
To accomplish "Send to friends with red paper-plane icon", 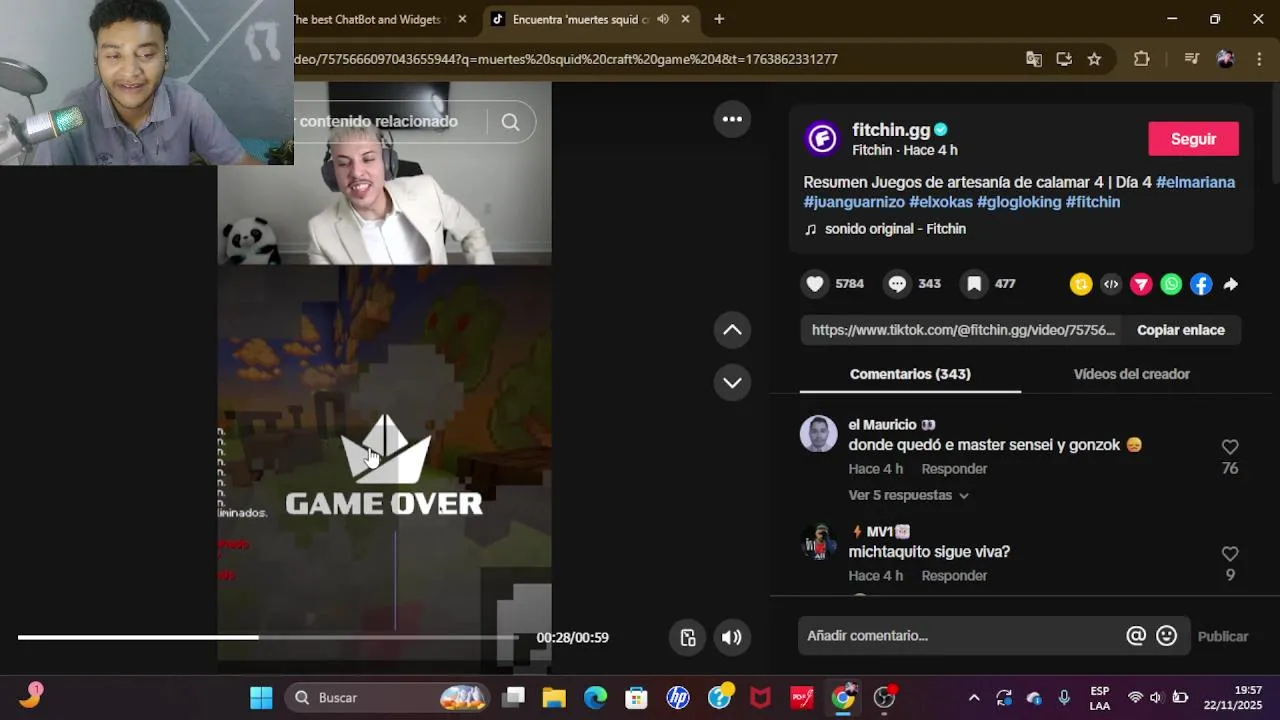I will click(1141, 284).
